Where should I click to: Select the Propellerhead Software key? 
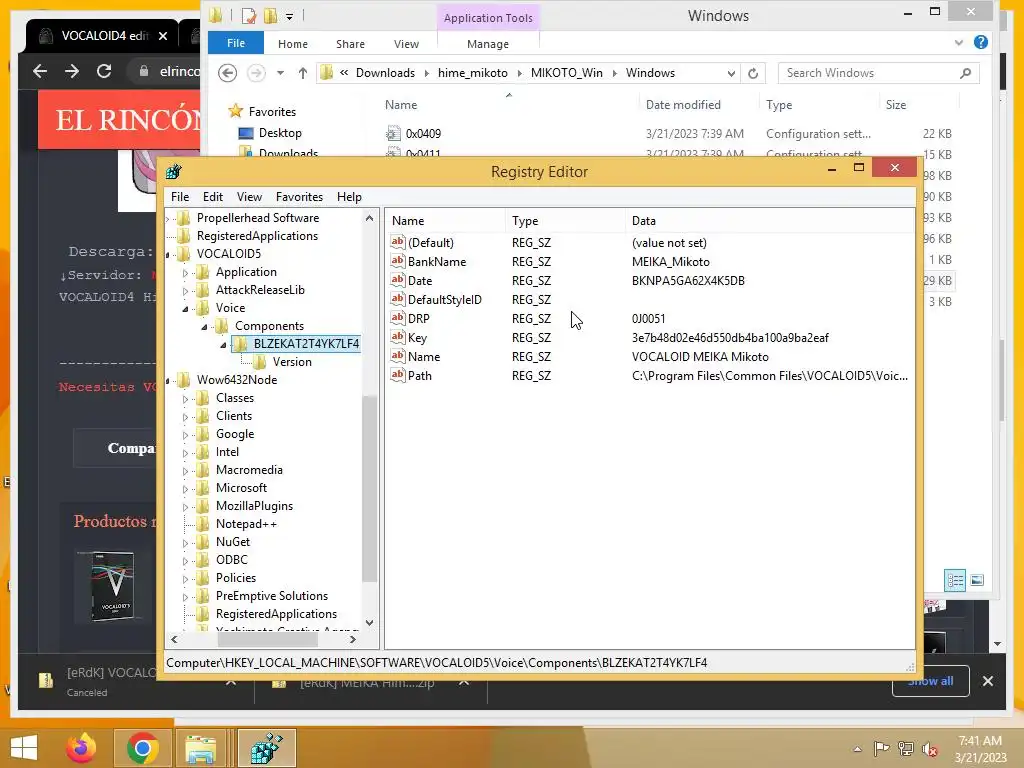[x=258, y=217]
